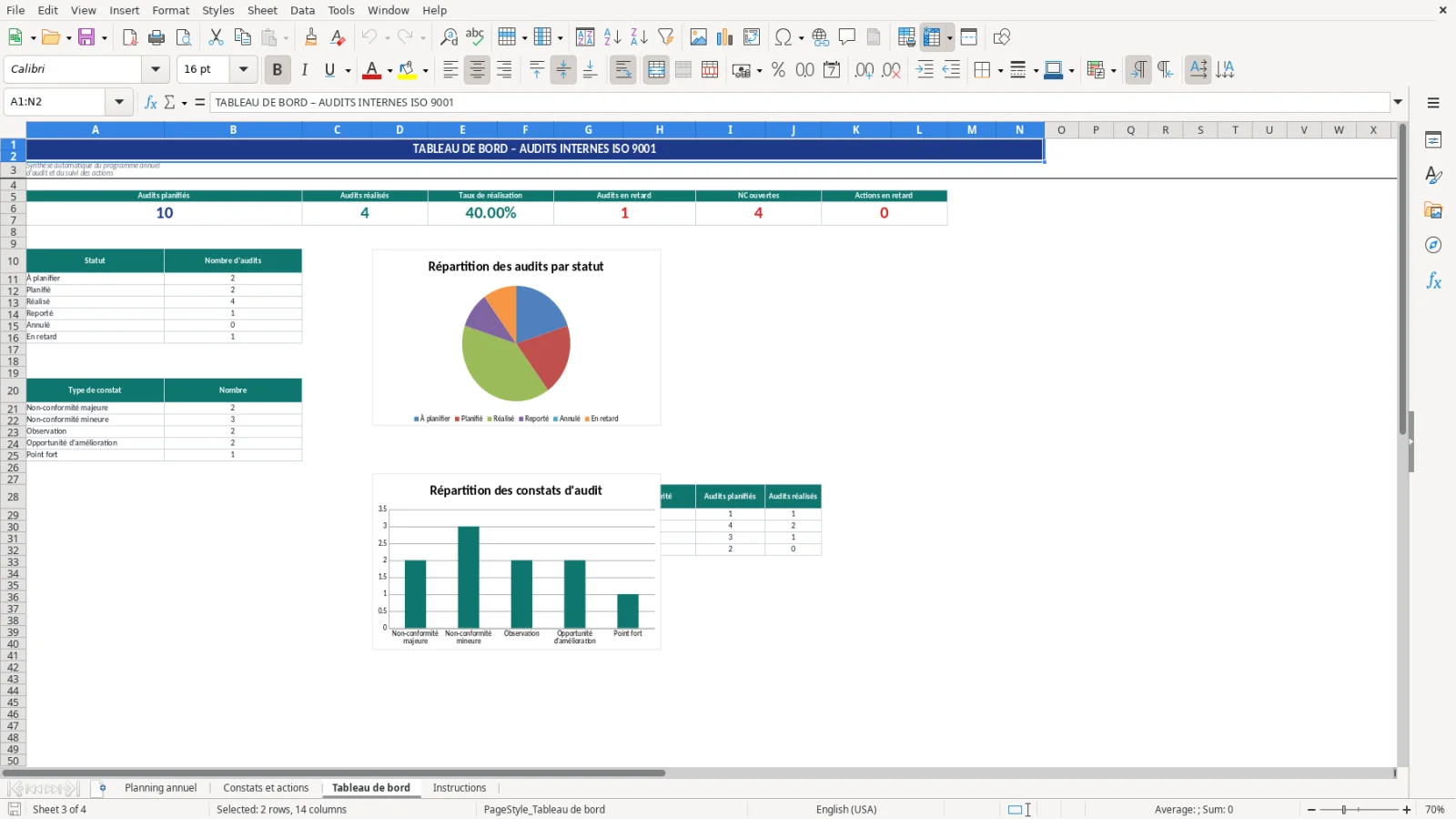Open New document dropdown arrow
Image resolution: width=1456 pixels, height=819 pixels.
pos(33,37)
